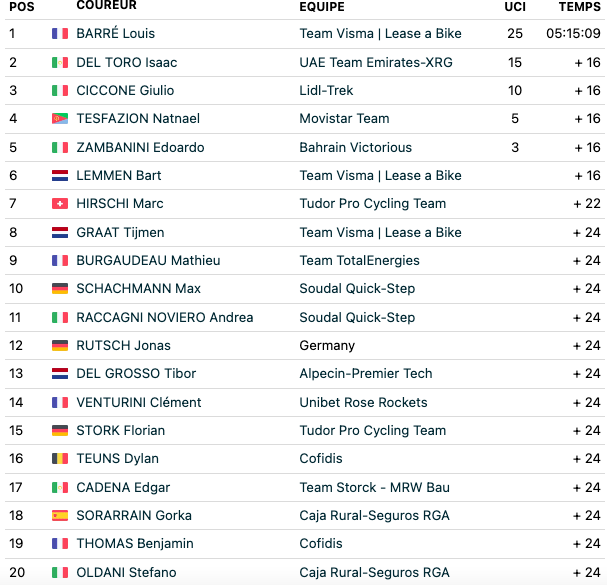
Task: Click the Mexican flag next to DEL TORO Isaac
Action: [x=60, y=62]
